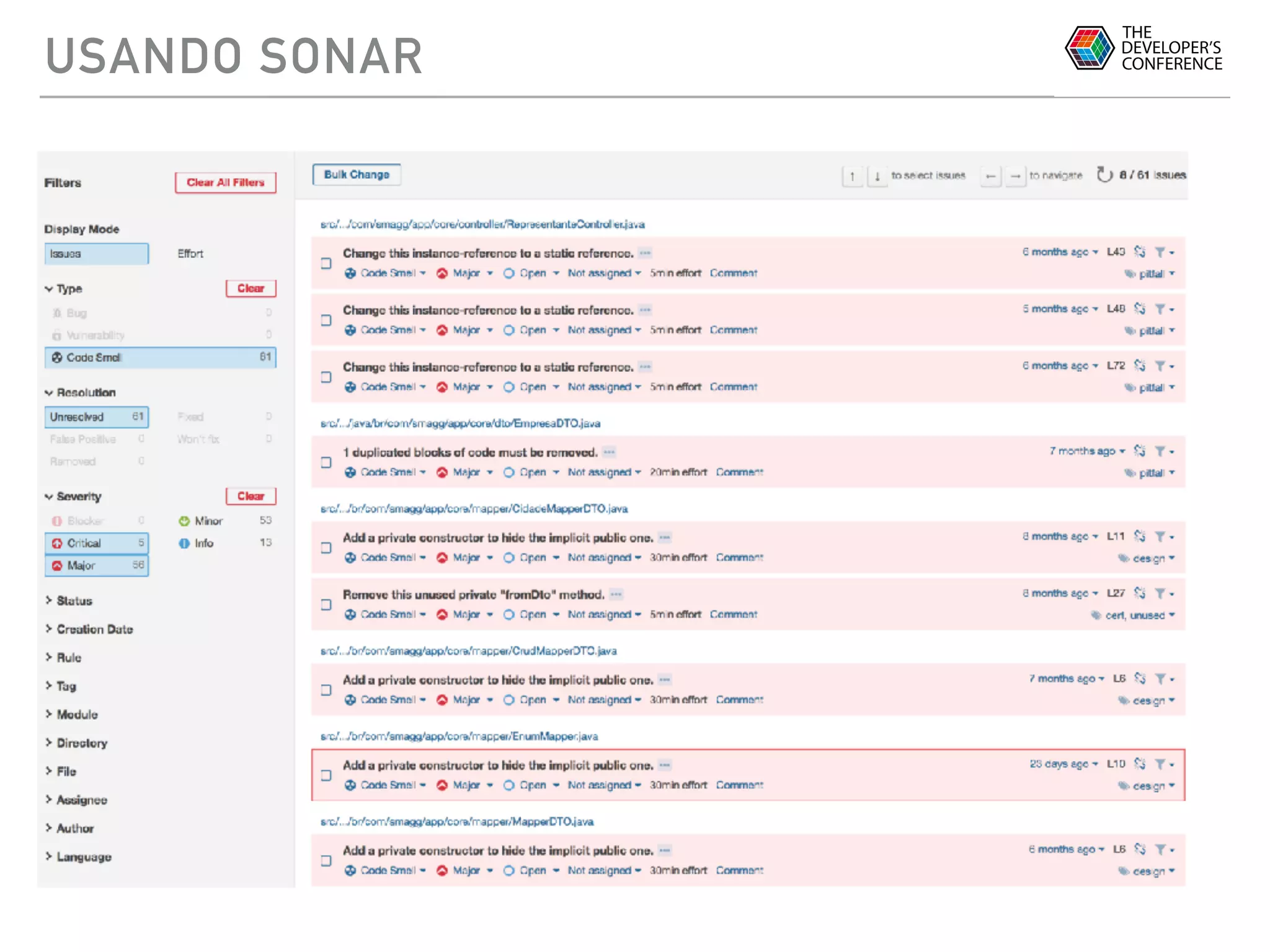1270x952 pixels.
Task: Collapse the Severity filter section
Action: tap(73, 496)
